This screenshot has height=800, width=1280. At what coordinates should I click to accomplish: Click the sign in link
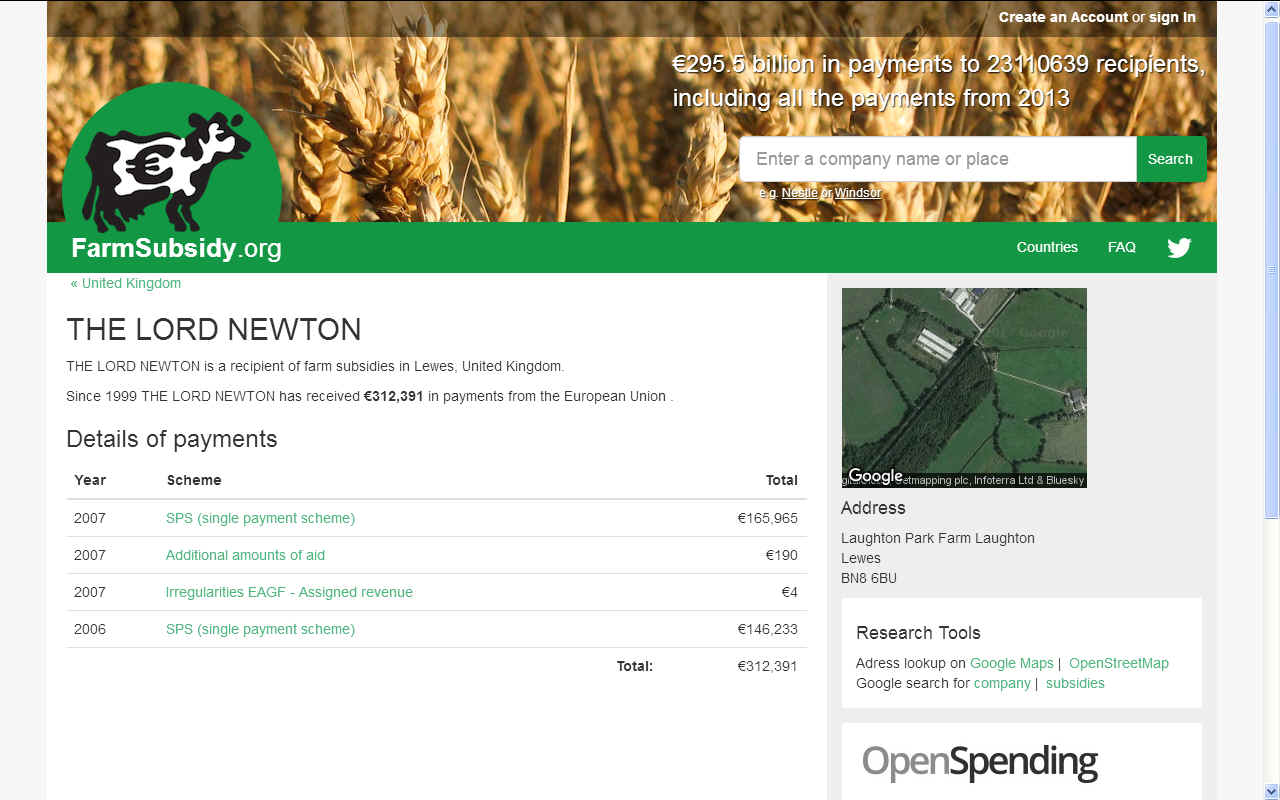(1172, 17)
